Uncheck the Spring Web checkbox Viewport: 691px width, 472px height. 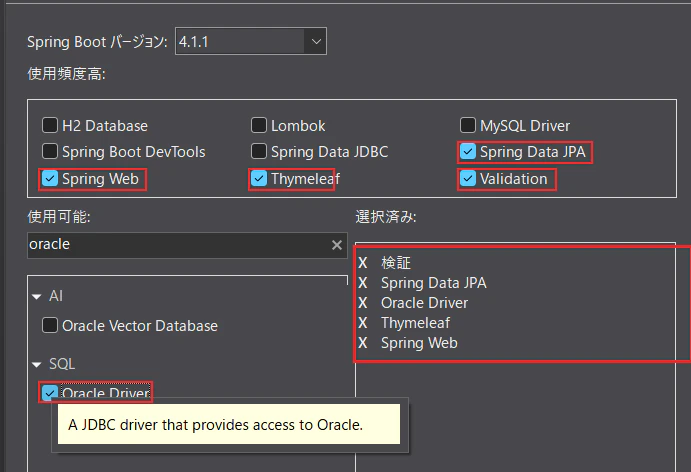click(50, 179)
